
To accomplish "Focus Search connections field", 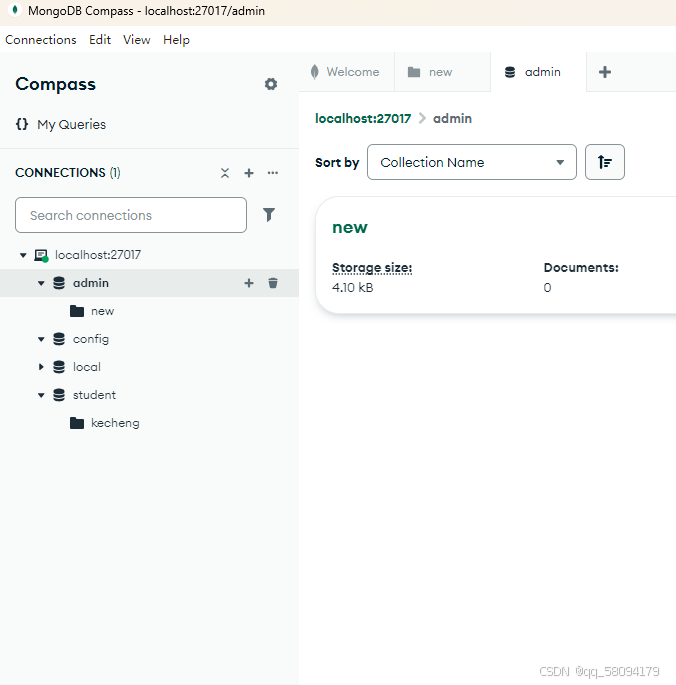I will pos(131,215).
